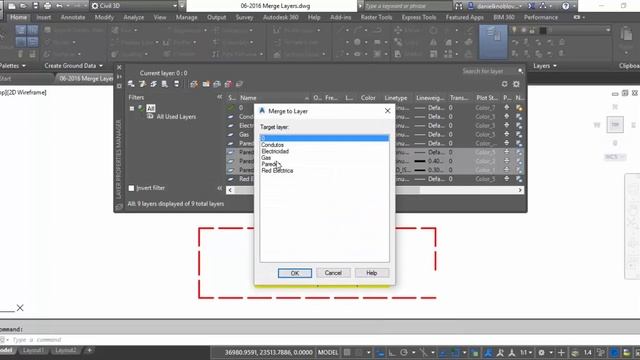
Task: Toggle plot icon for Gas layer row
Action: click(x=507, y=134)
